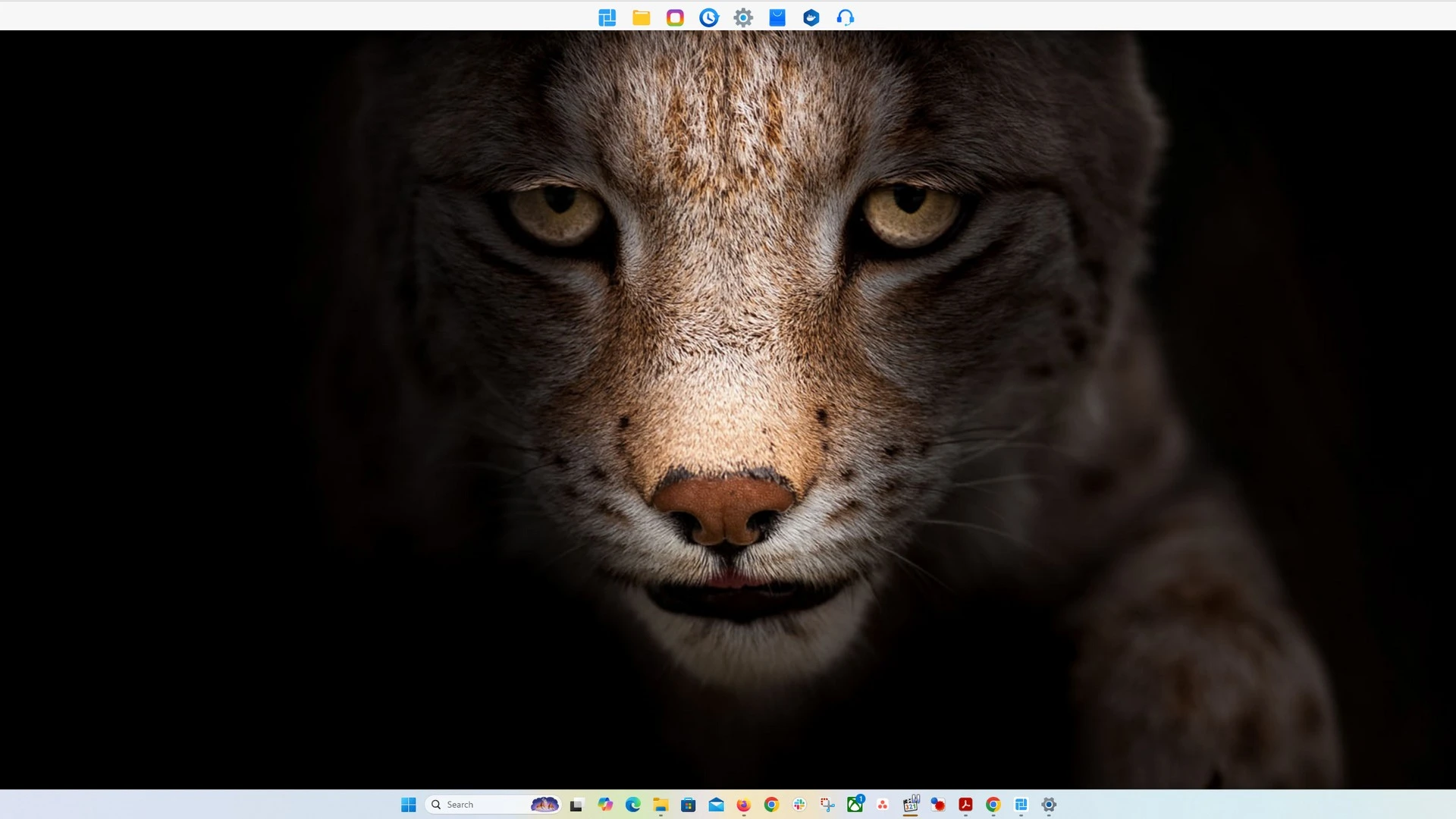Open the gear settings icon in top dock
The width and height of the screenshot is (1456, 819).
coord(743,17)
